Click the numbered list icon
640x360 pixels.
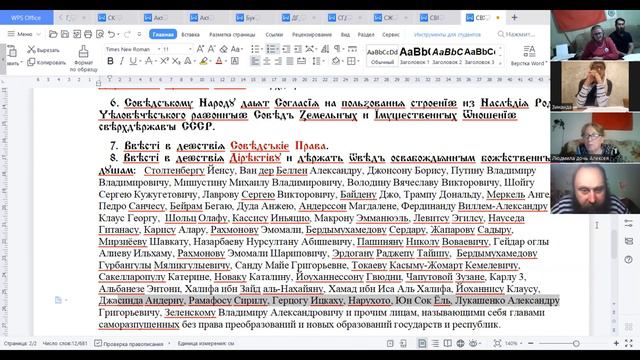[271, 49]
